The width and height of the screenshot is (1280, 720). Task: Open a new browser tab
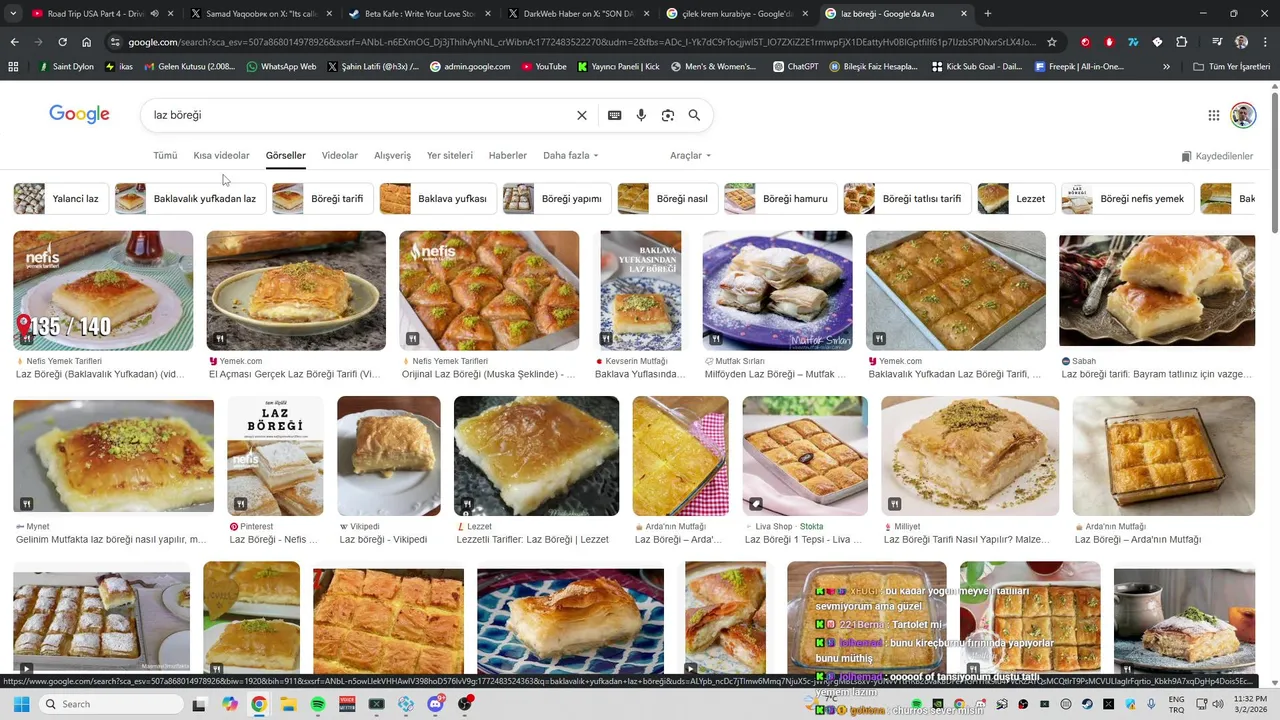tap(988, 14)
